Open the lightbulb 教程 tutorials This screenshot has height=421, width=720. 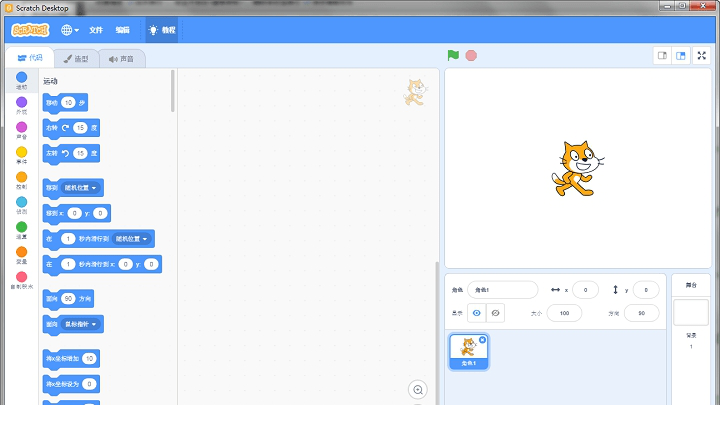pos(162,30)
